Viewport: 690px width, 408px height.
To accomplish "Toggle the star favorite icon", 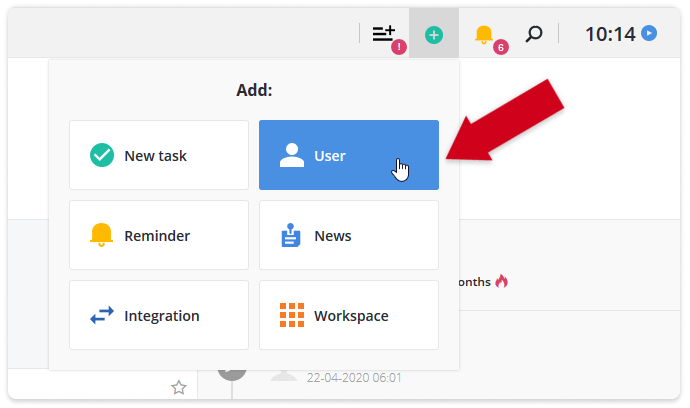I will pos(179,387).
